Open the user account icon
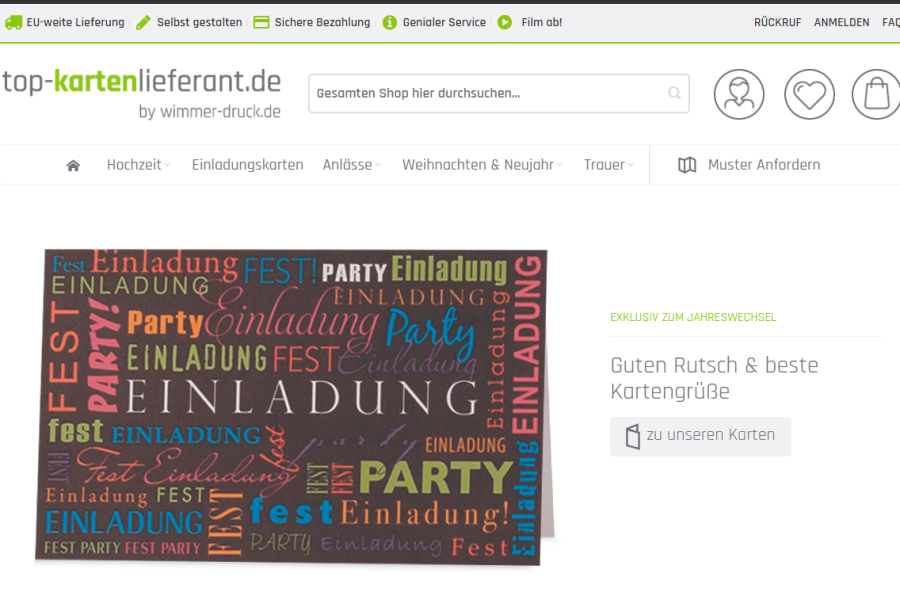Image resolution: width=900 pixels, height=600 pixels. 739,94
